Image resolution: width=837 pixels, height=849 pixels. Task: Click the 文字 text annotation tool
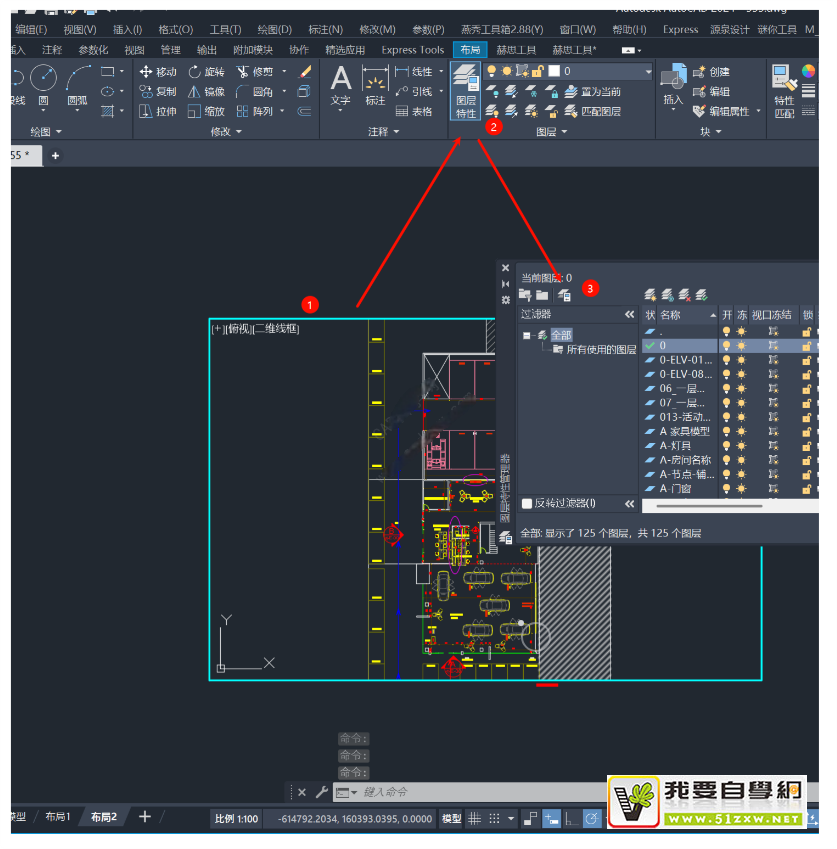(x=341, y=85)
